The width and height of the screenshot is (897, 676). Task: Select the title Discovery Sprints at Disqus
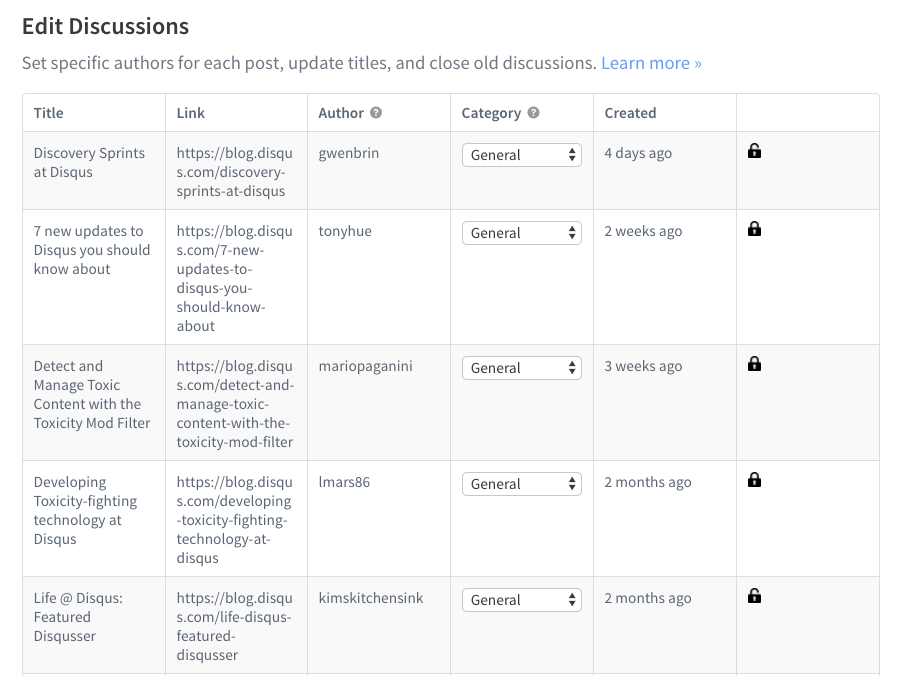(x=90, y=163)
